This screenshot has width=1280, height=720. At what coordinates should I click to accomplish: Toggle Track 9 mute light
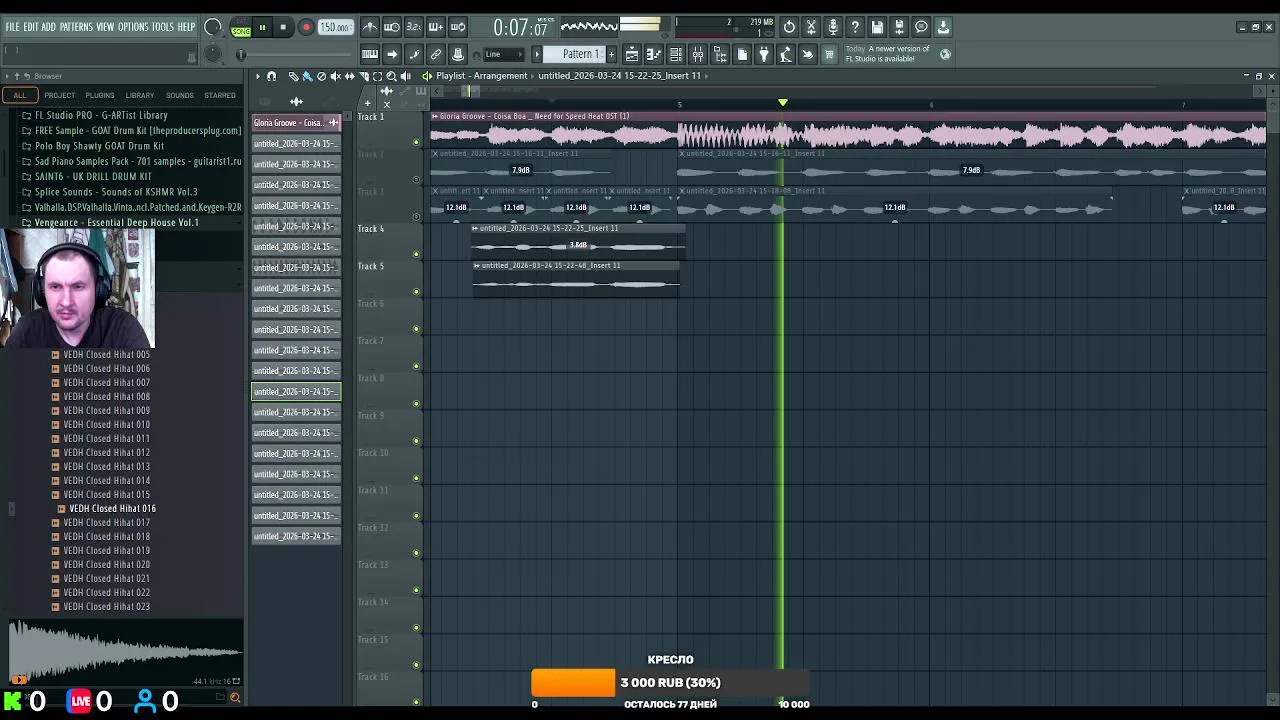417,441
